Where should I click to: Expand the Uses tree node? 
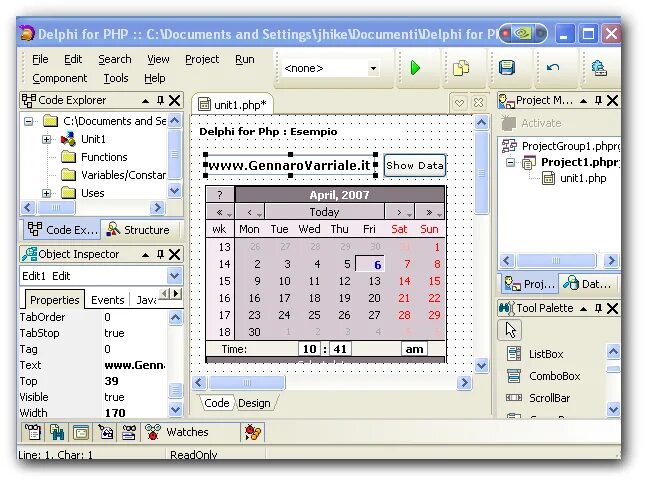(46, 193)
